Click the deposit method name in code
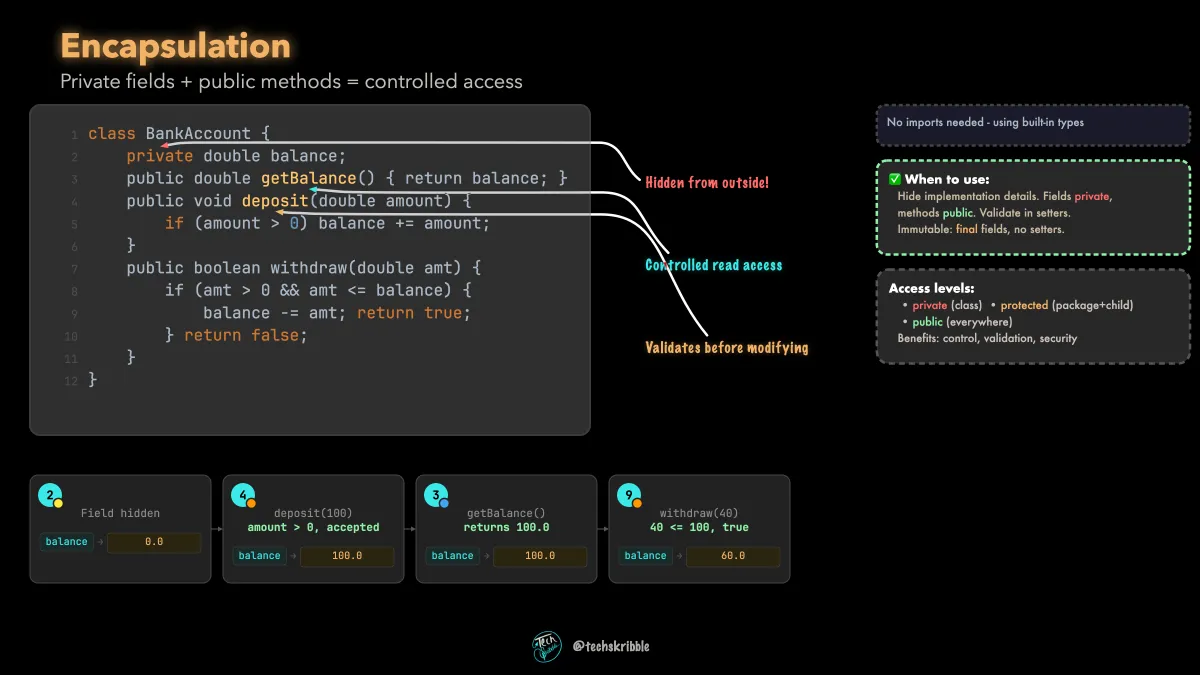Viewport: 1200px width, 675px height. [x=275, y=200]
